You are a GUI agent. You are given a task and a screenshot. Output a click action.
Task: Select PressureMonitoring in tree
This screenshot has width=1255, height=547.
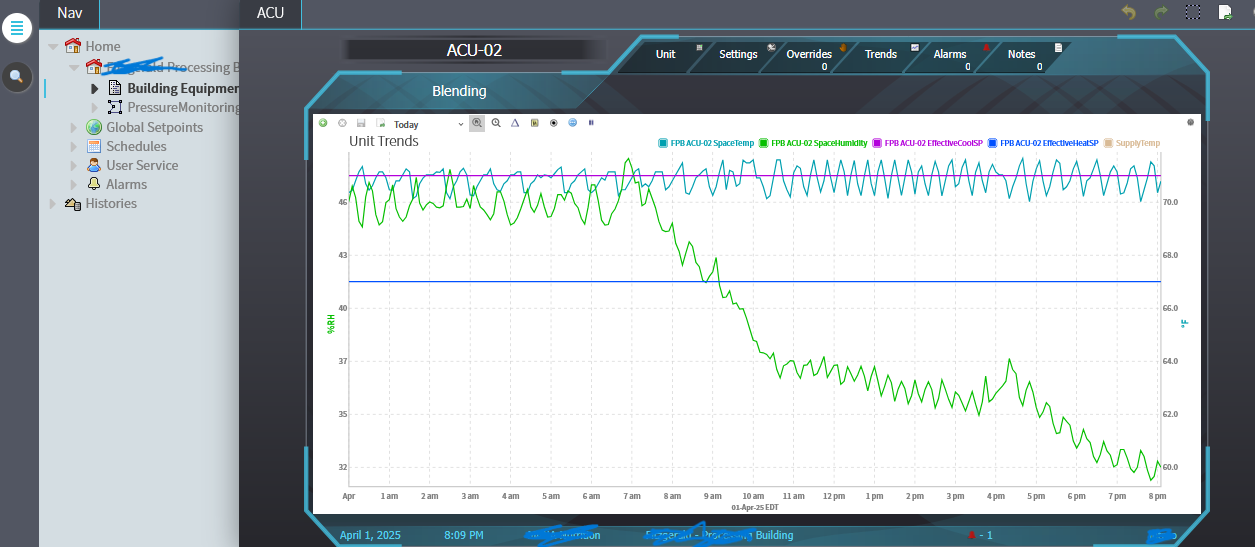pyautogui.click(x=183, y=108)
